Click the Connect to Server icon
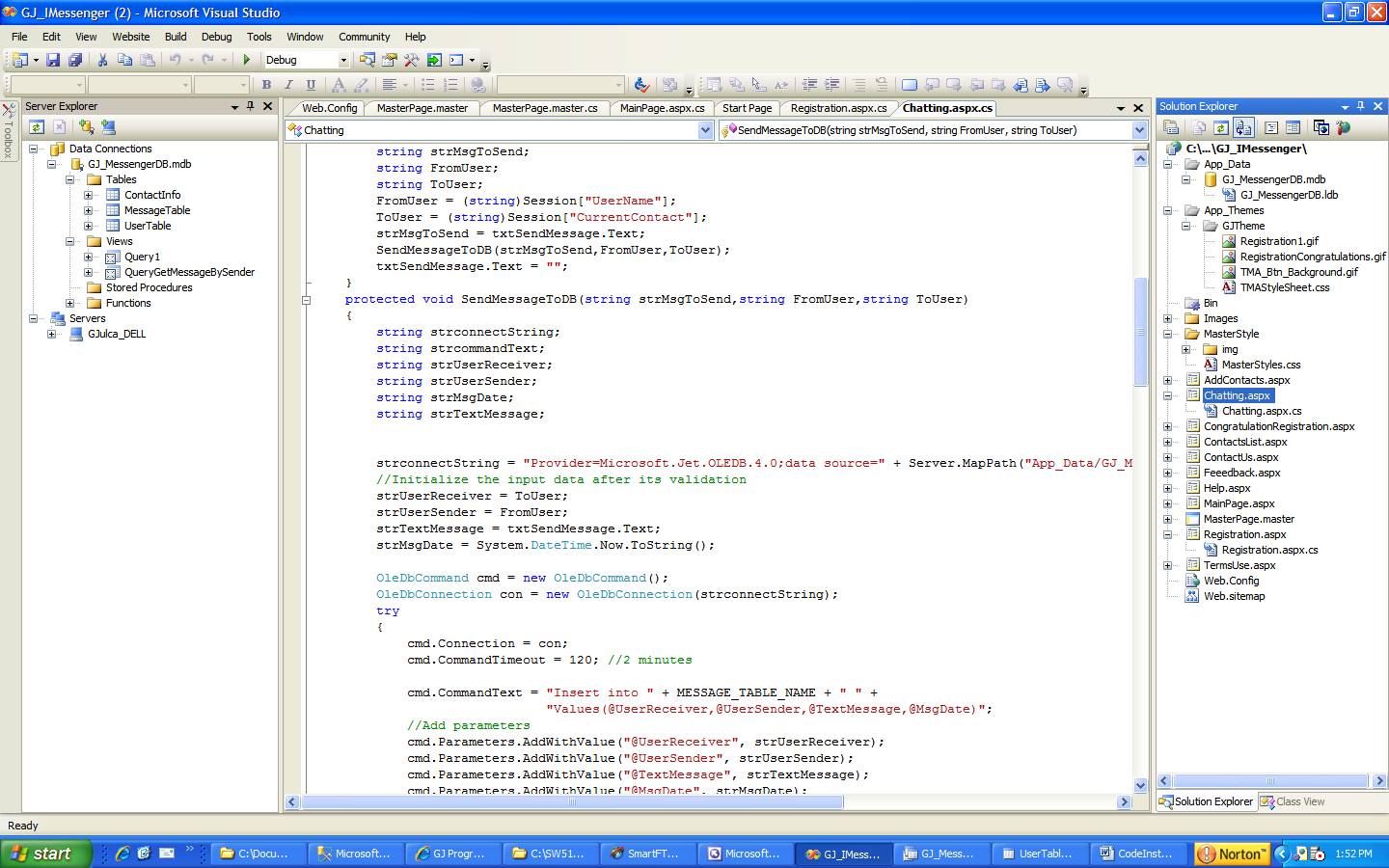The image size is (1389, 868). tap(108, 127)
